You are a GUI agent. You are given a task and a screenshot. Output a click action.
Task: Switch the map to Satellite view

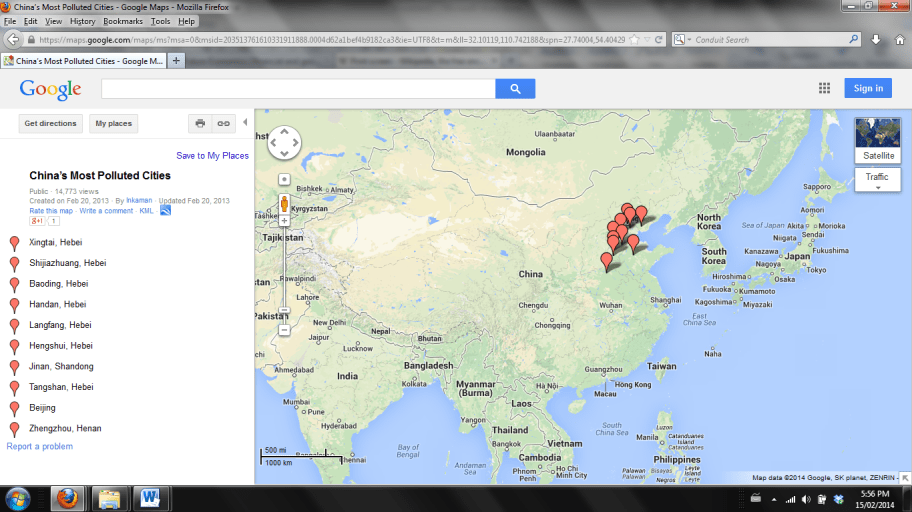point(879,140)
